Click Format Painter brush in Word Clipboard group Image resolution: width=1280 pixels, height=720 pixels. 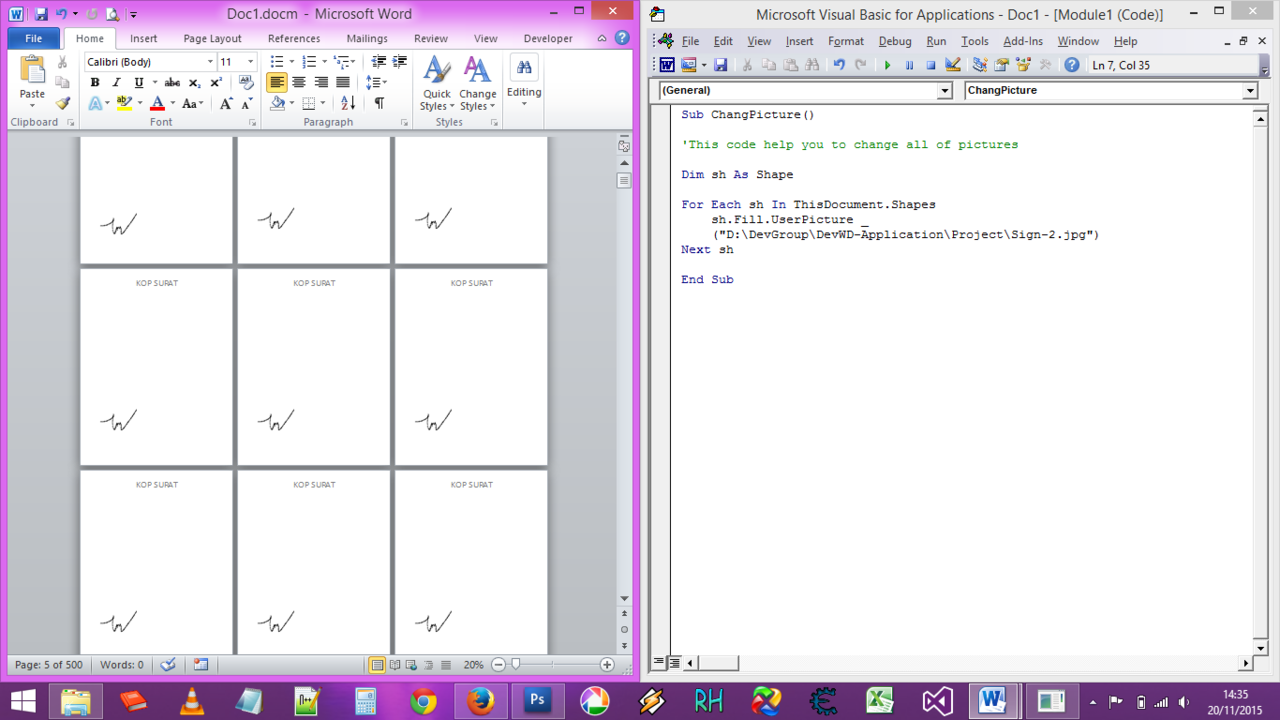click(x=63, y=103)
